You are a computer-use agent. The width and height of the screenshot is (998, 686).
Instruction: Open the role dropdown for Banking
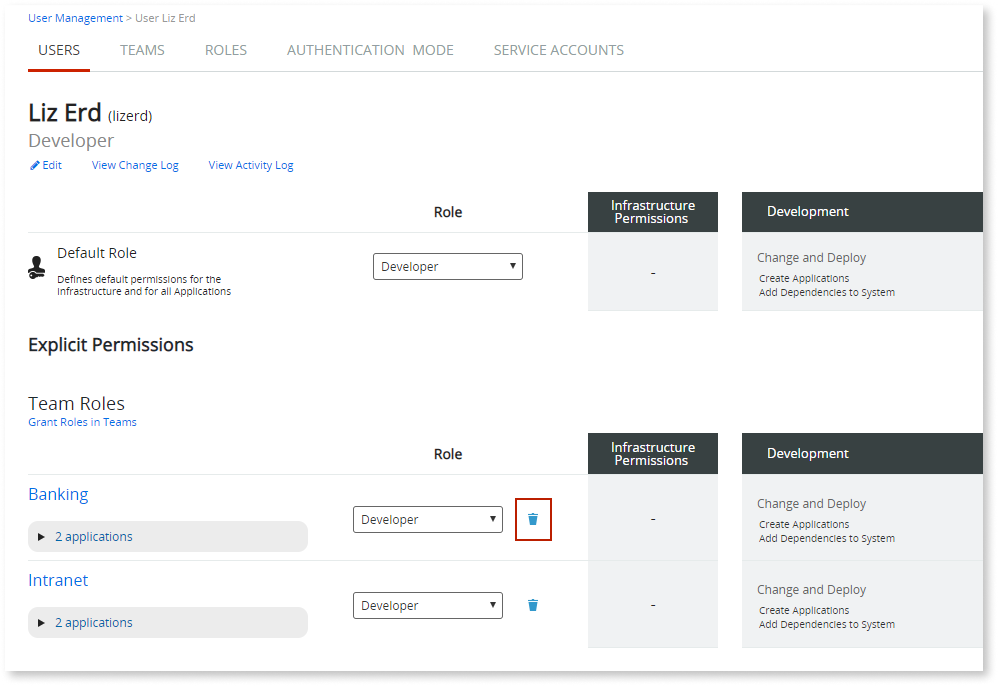(427, 519)
